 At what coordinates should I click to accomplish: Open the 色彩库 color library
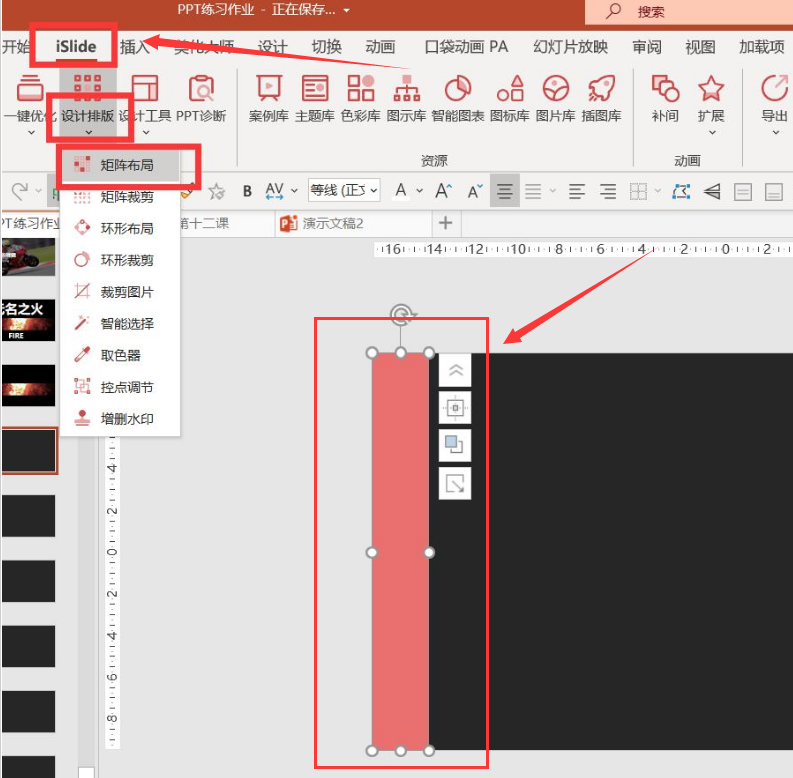coord(361,99)
